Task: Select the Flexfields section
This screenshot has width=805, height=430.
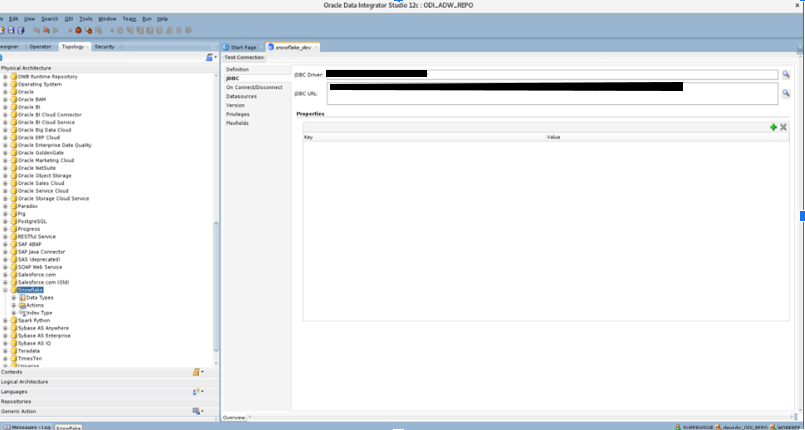Action: point(237,123)
